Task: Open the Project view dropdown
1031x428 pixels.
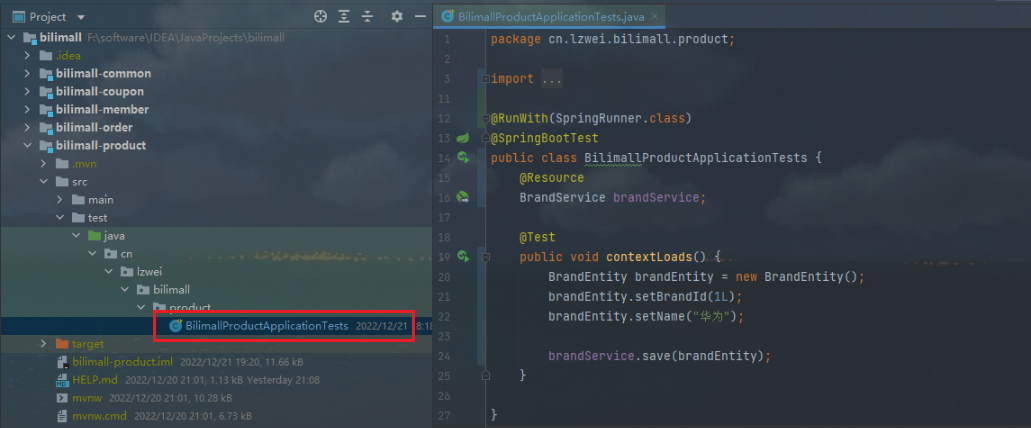Action: (81, 17)
